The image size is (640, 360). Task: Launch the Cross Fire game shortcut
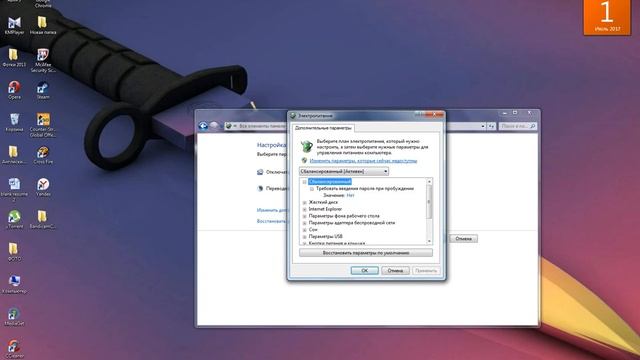coord(43,155)
